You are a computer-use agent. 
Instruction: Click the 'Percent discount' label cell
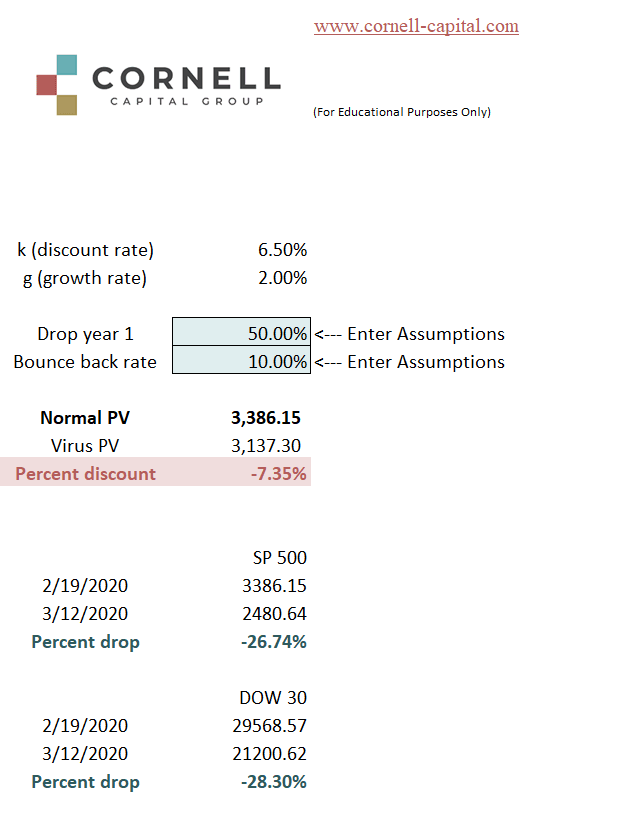pyautogui.click(x=86, y=474)
